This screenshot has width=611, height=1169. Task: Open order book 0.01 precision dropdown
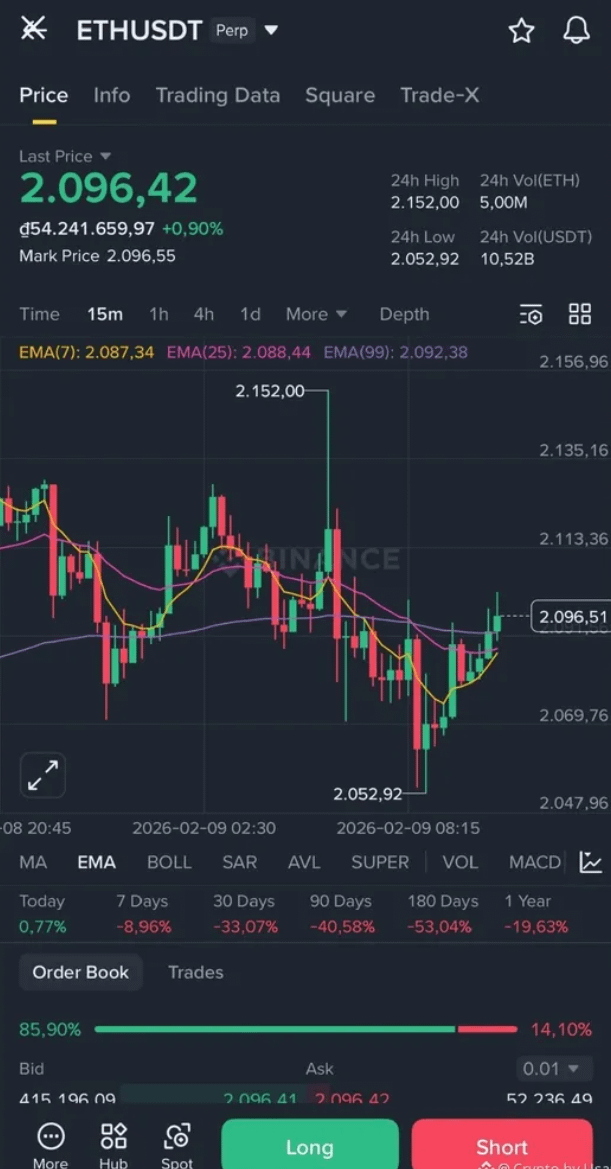(551, 1069)
